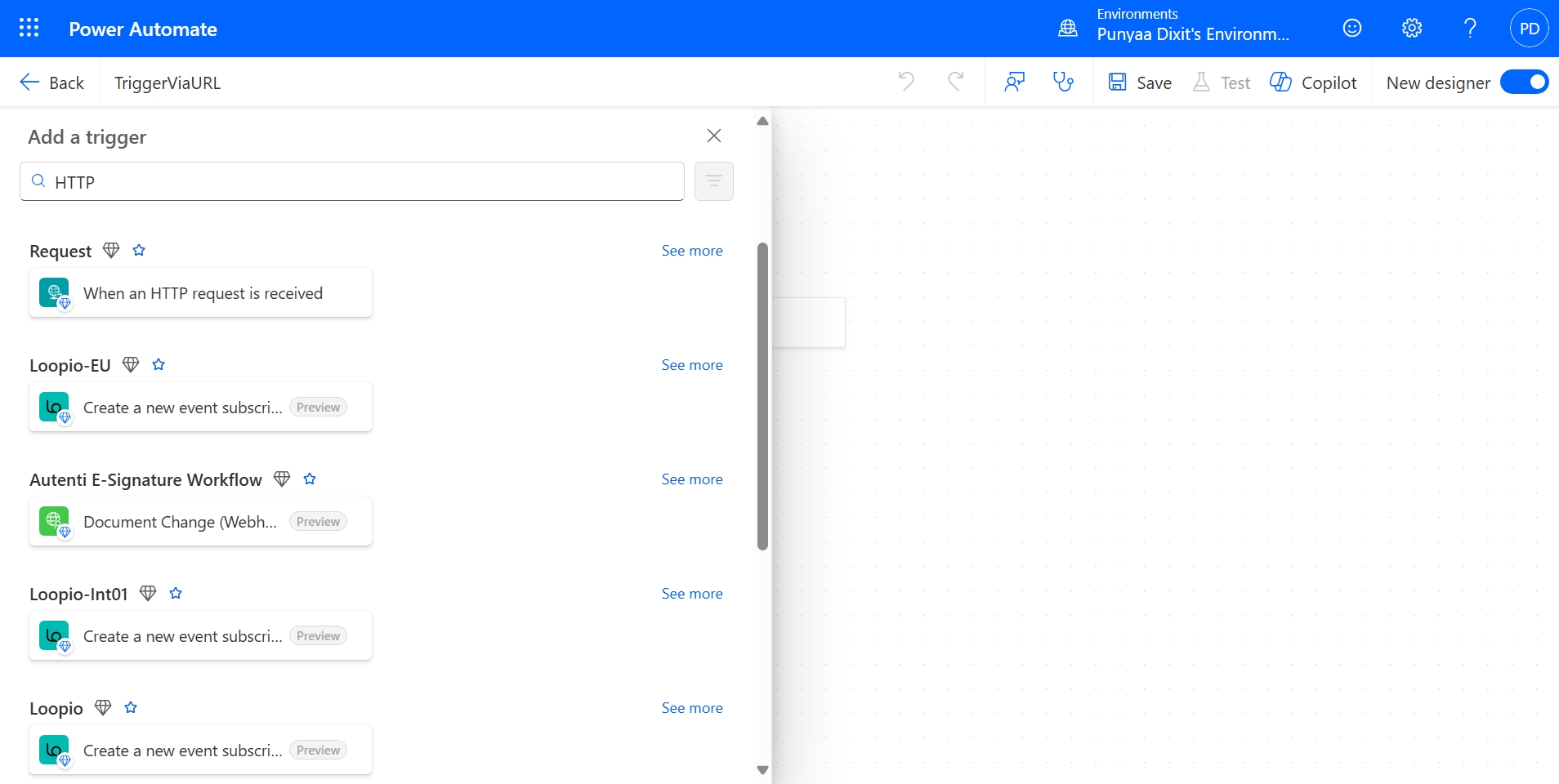This screenshot has width=1559, height=784.
Task: Select Loopio-Int01 Create a new event subscription trigger
Action: 201,635
